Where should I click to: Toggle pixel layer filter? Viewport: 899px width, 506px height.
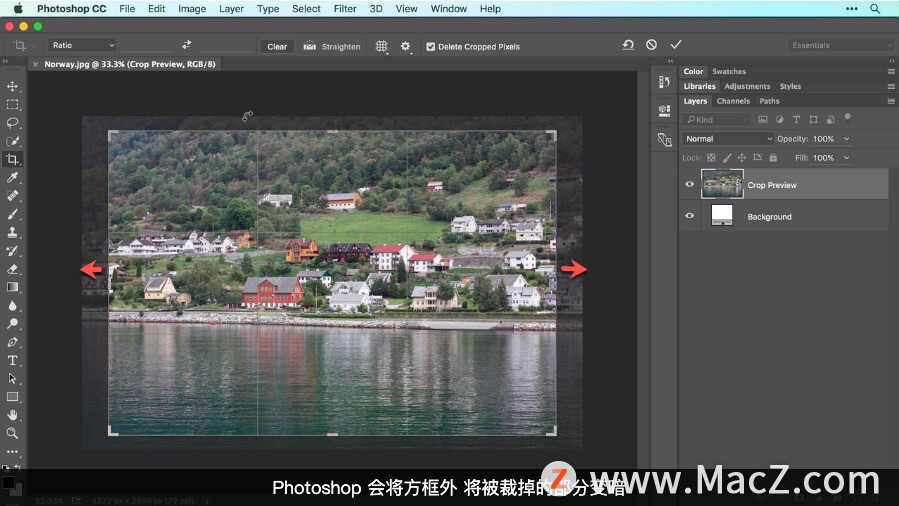pyautogui.click(x=763, y=120)
